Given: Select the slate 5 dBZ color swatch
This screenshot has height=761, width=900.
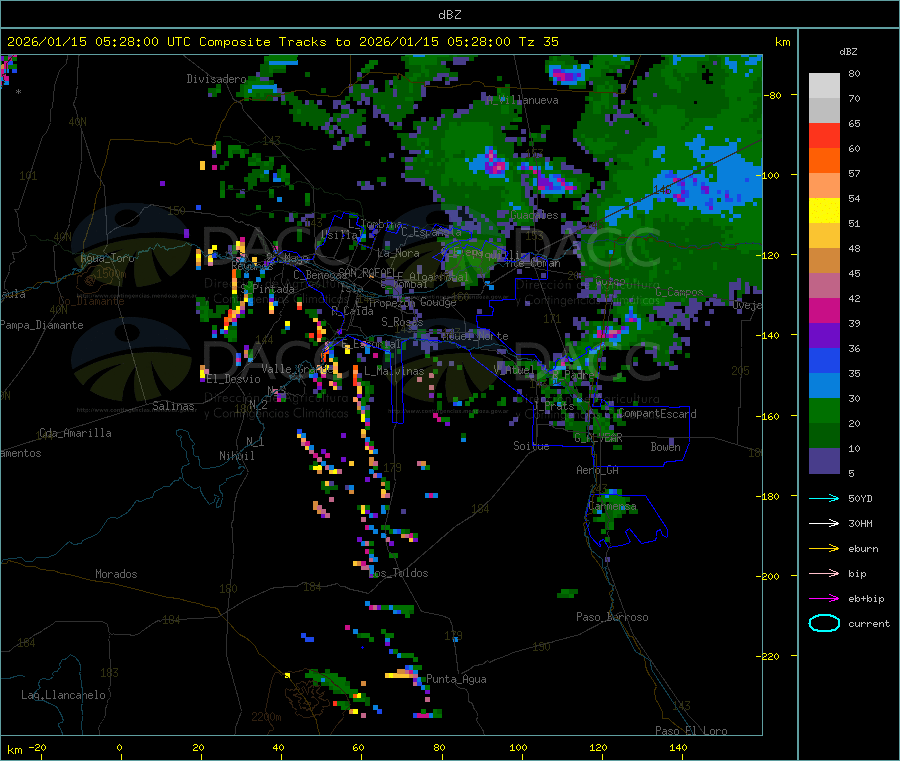Looking at the screenshot, I should click(824, 461).
